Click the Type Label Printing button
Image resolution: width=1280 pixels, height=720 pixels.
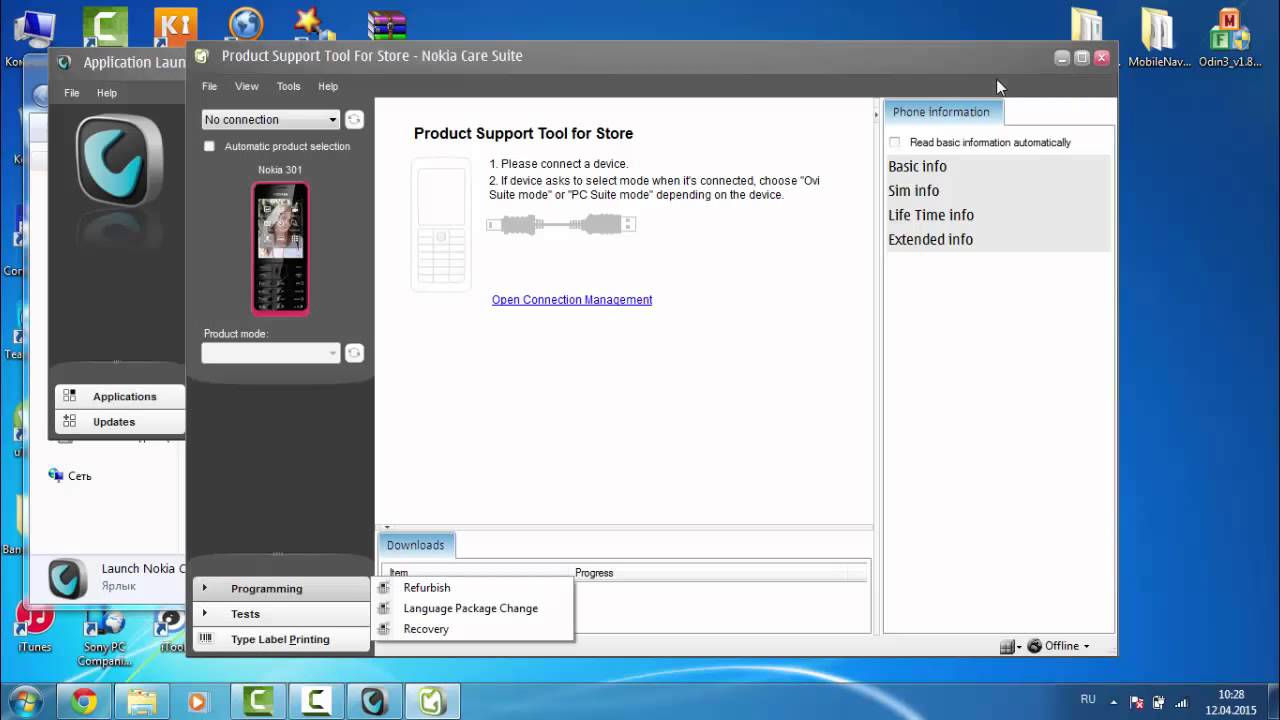tap(281, 639)
